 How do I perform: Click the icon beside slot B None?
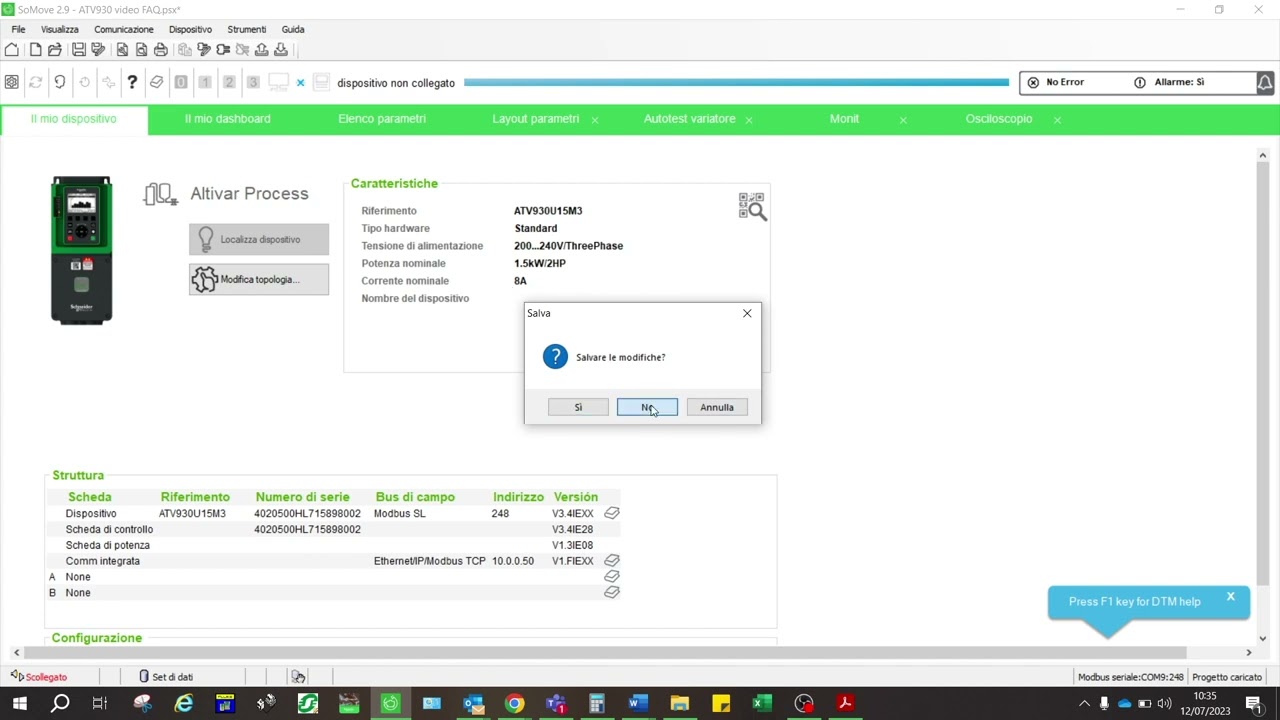[x=612, y=593]
